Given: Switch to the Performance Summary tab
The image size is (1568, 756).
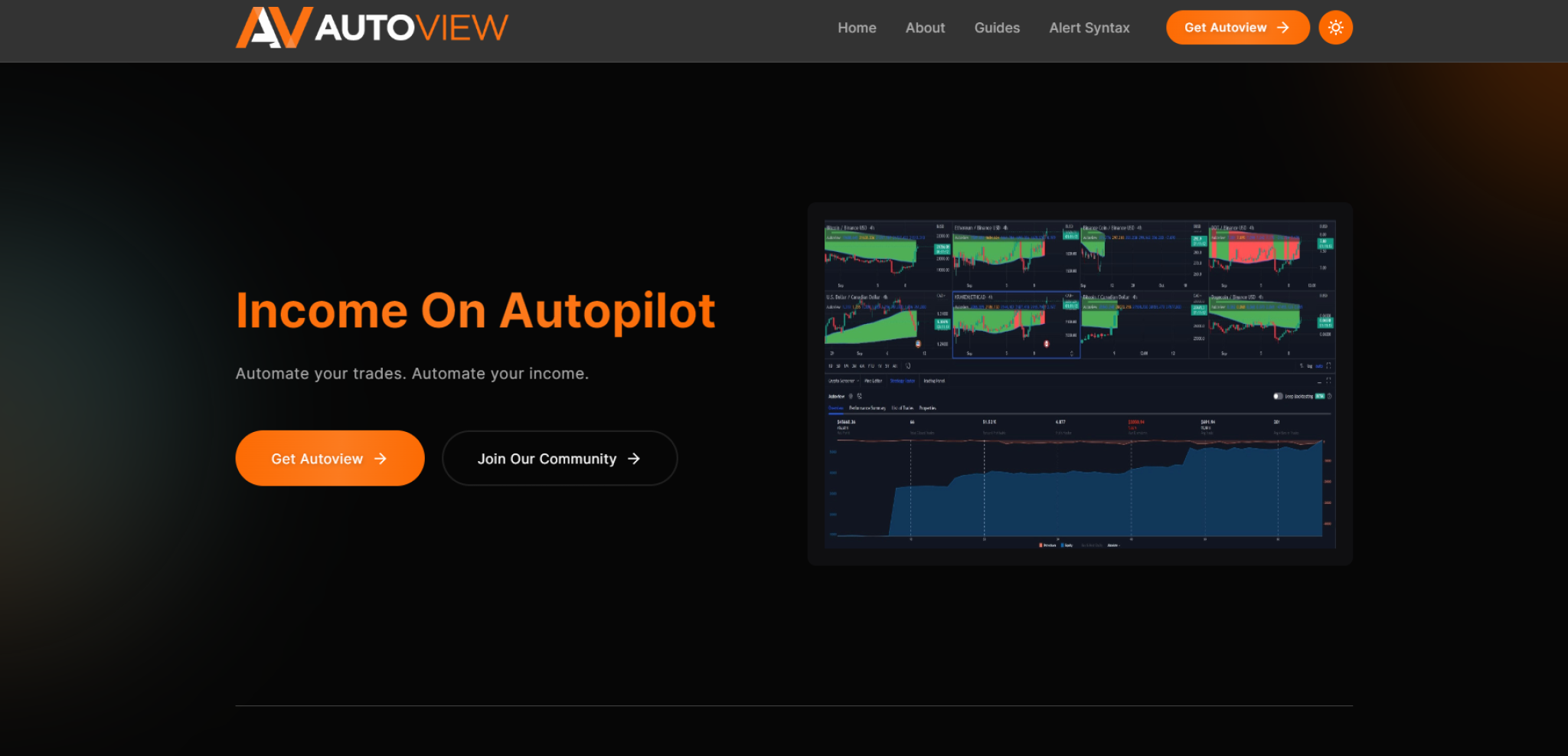Looking at the screenshot, I should point(867,408).
